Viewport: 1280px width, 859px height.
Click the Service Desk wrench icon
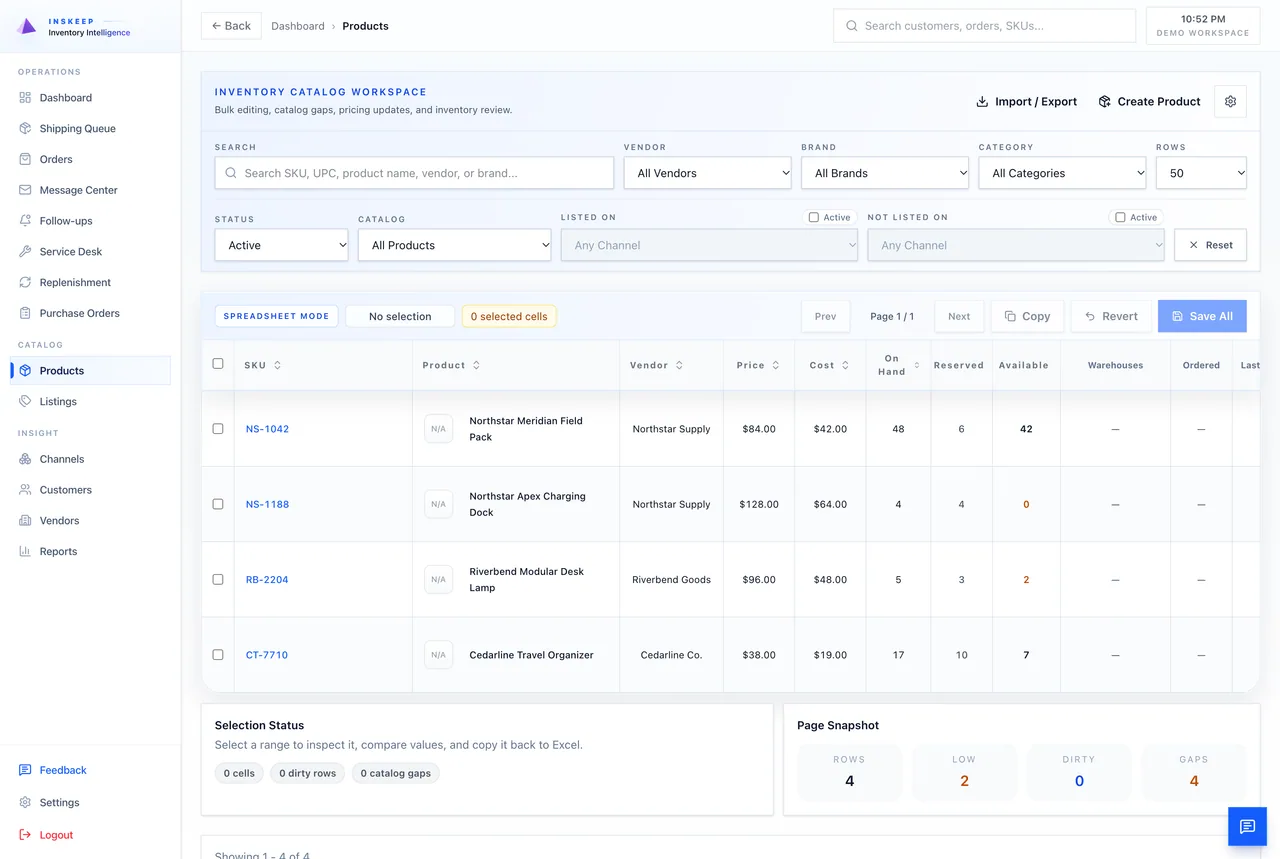25,252
